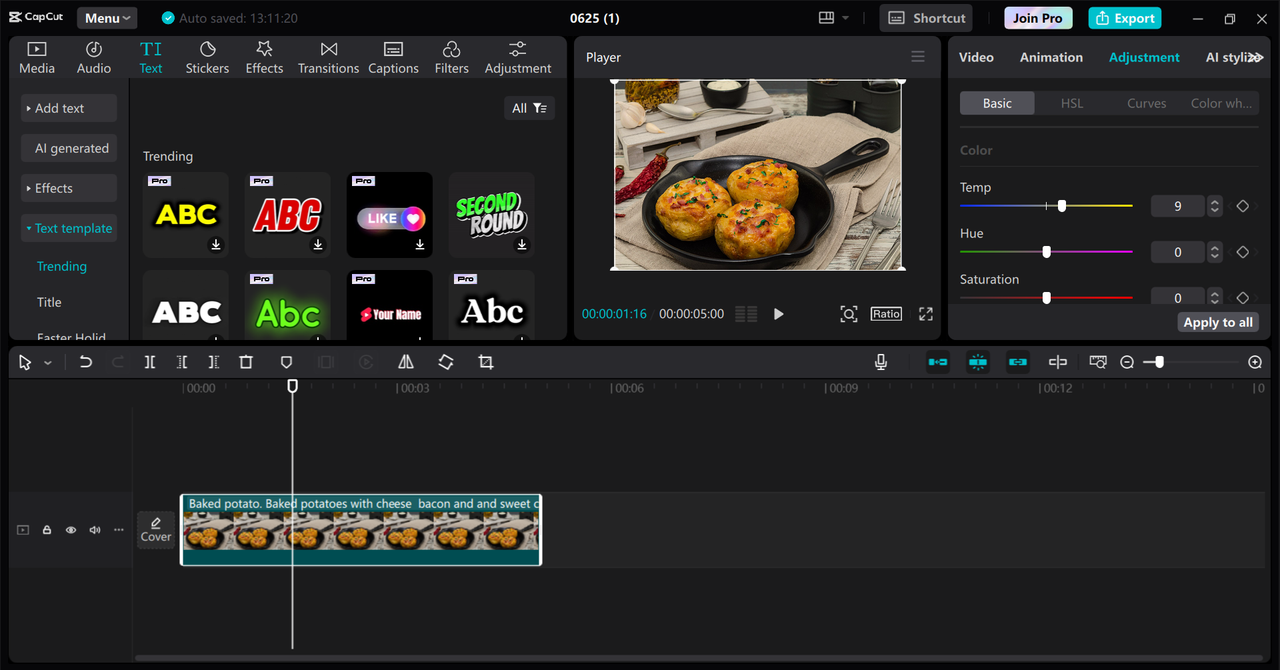Collapse the Text template section
Screen dimensions: 1280x670
pyautogui.click(x=69, y=228)
